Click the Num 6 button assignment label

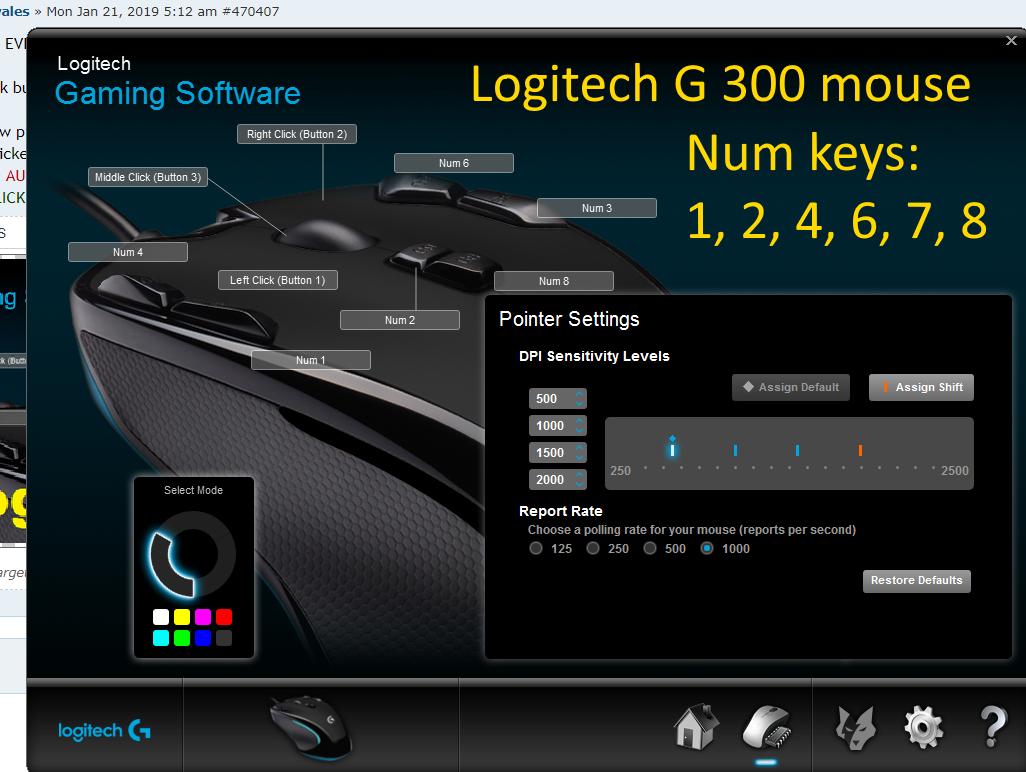(453, 163)
